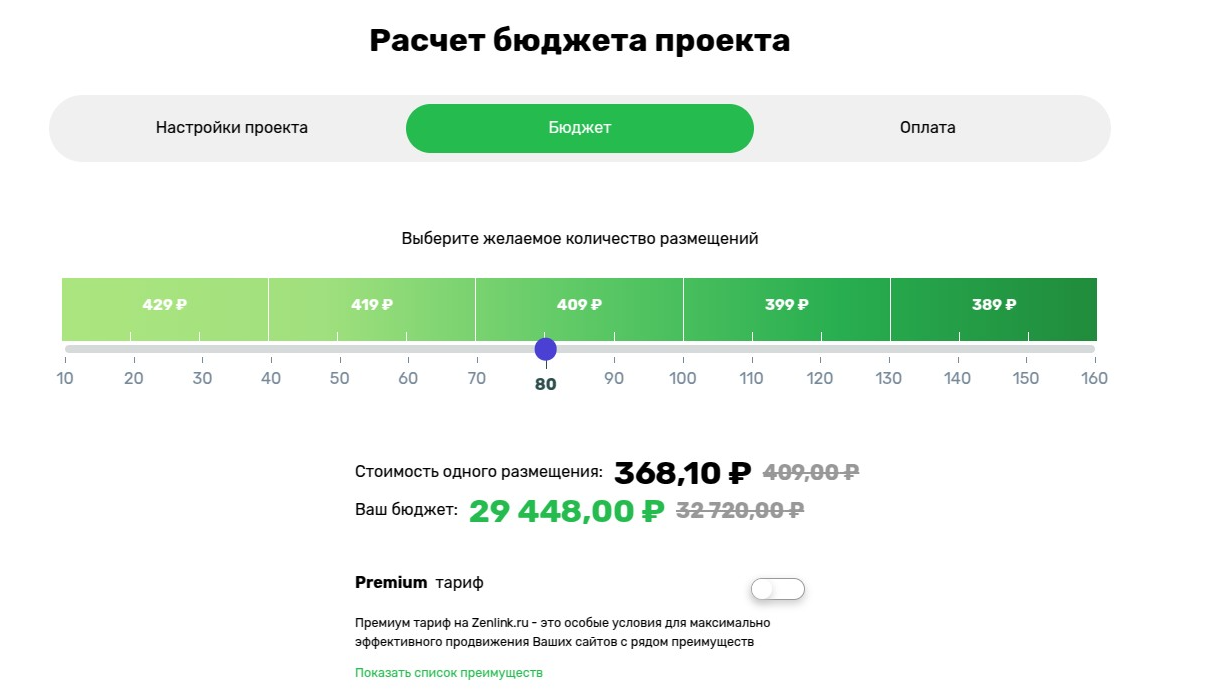Click the heading Расчет бюджета проекта
This screenshot has width=1212, height=689.
580,40
